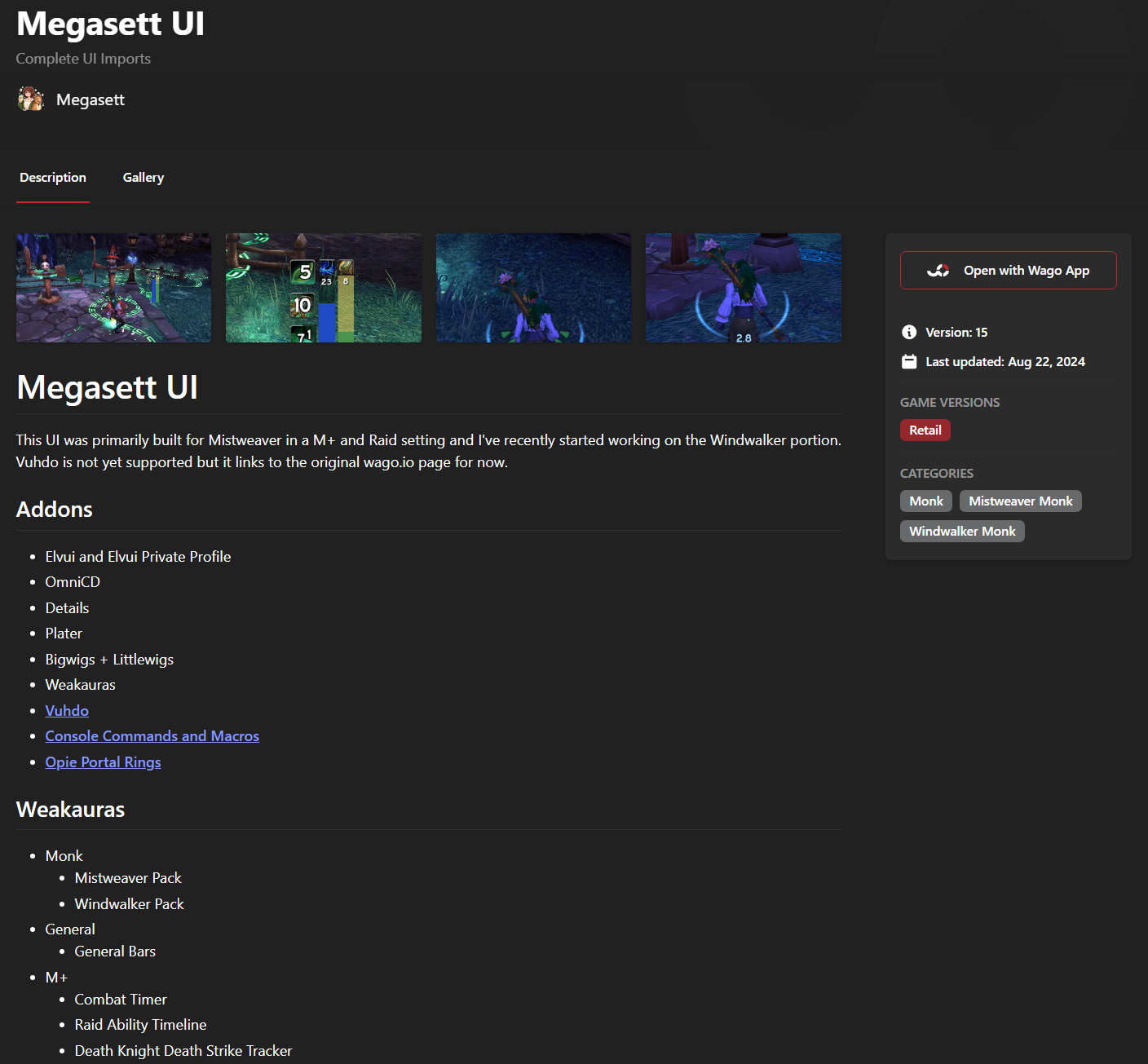Select the Windwalker Monk category tag

point(962,532)
